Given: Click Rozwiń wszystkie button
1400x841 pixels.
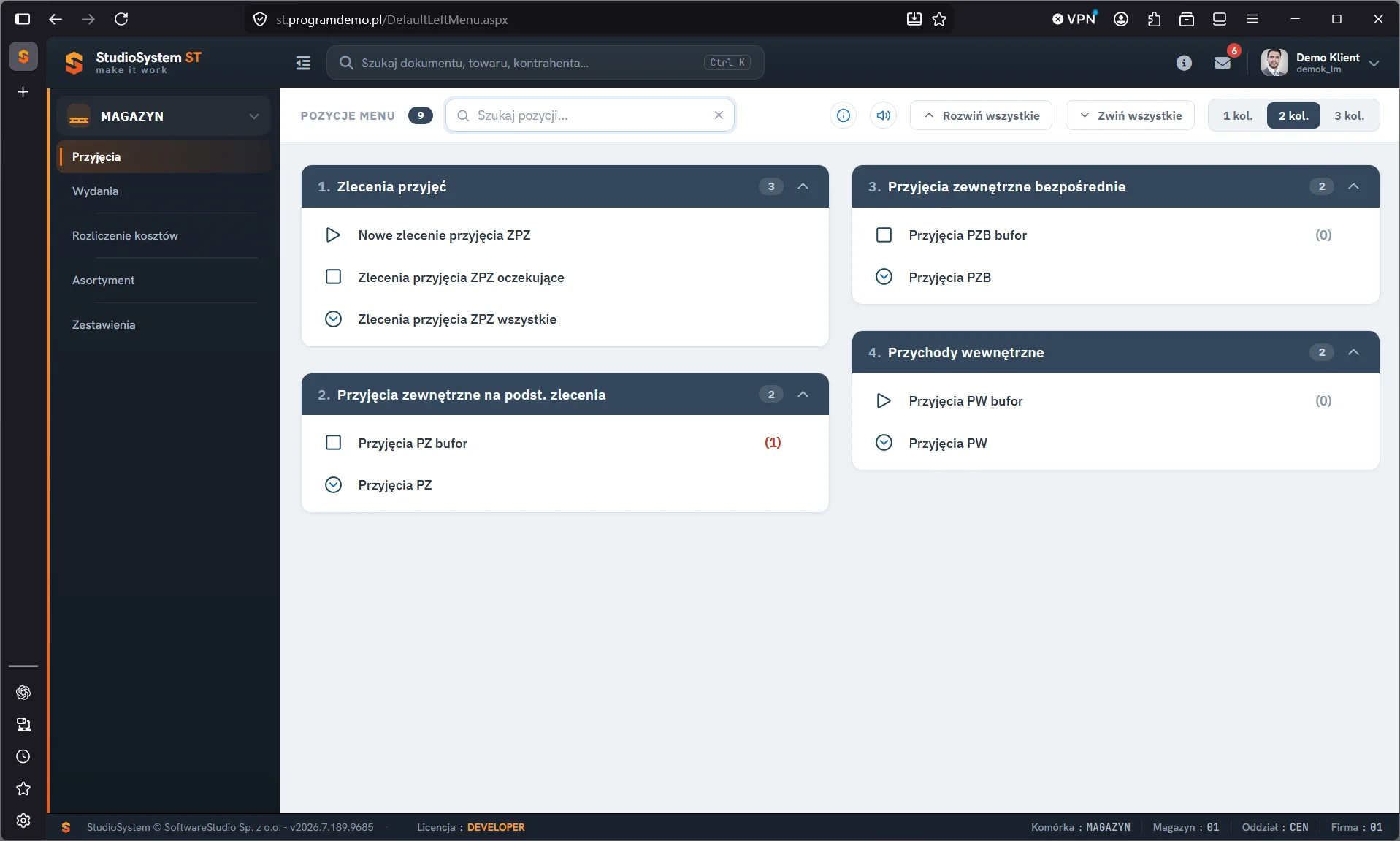Looking at the screenshot, I should 981,115.
